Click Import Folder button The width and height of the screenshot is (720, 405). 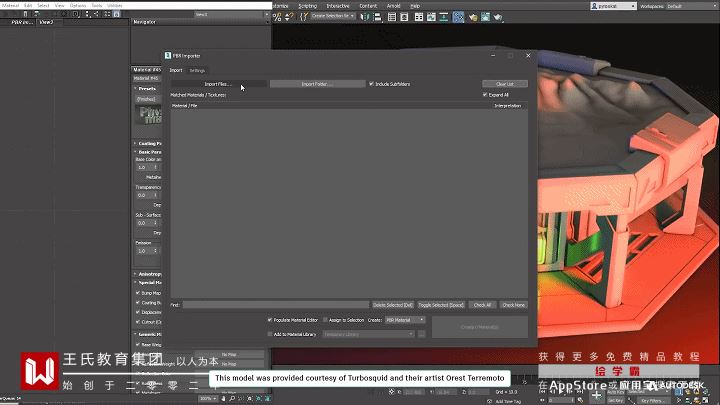coord(317,84)
